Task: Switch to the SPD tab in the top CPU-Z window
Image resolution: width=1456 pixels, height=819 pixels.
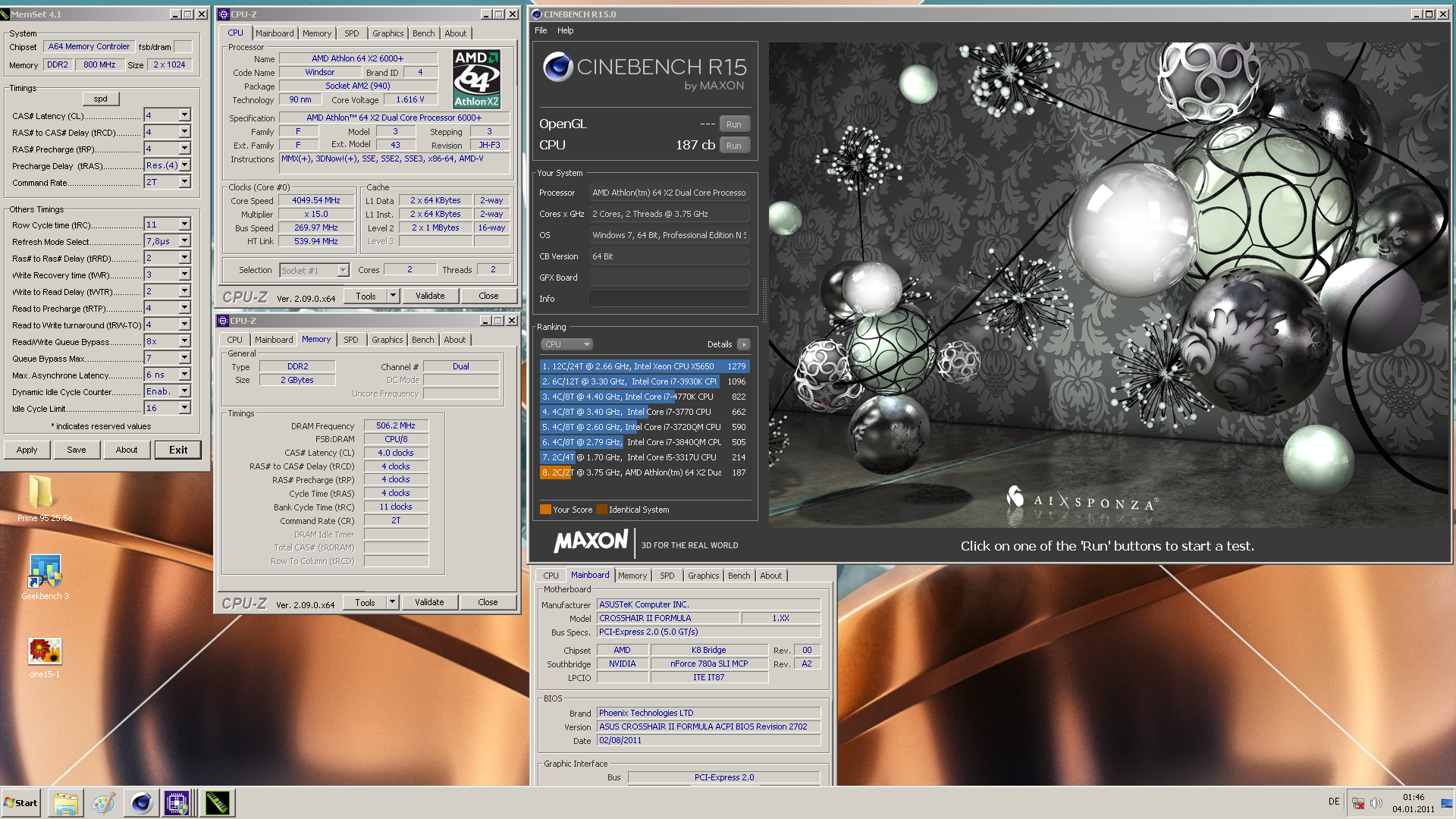Action: (351, 33)
